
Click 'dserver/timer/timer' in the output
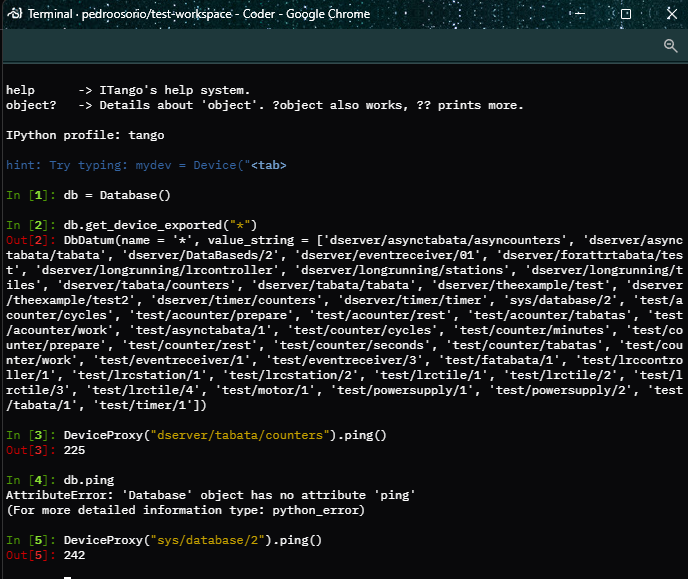click(412, 300)
